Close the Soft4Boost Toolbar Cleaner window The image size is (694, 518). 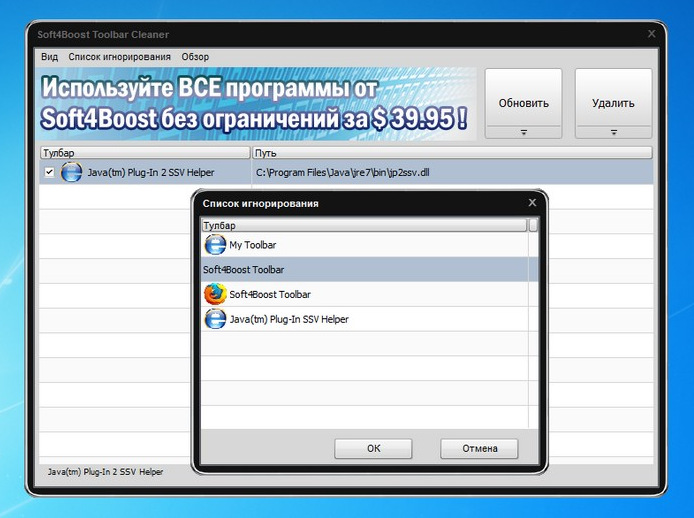(x=652, y=34)
